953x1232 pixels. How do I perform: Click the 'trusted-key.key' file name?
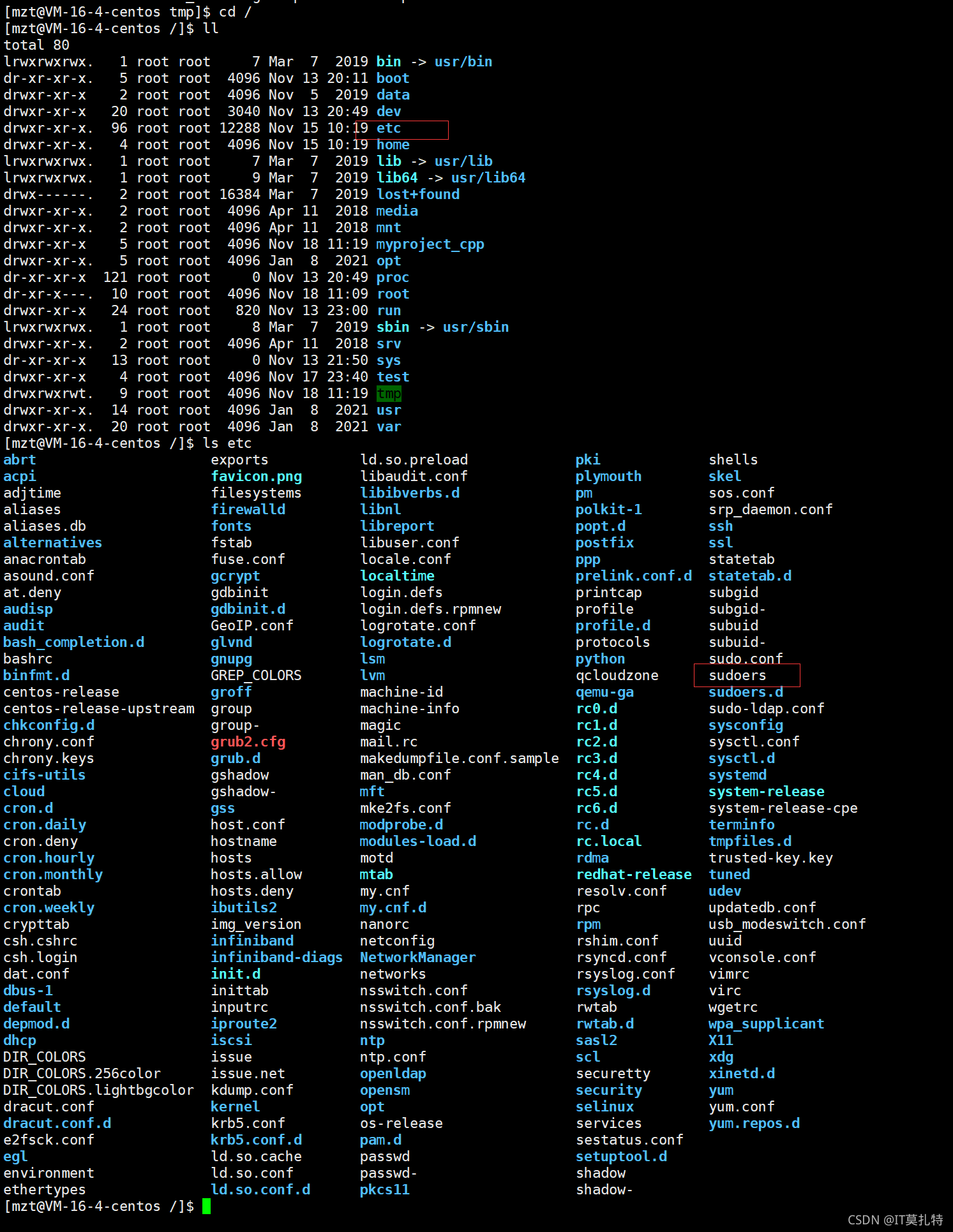click(770, 858)
